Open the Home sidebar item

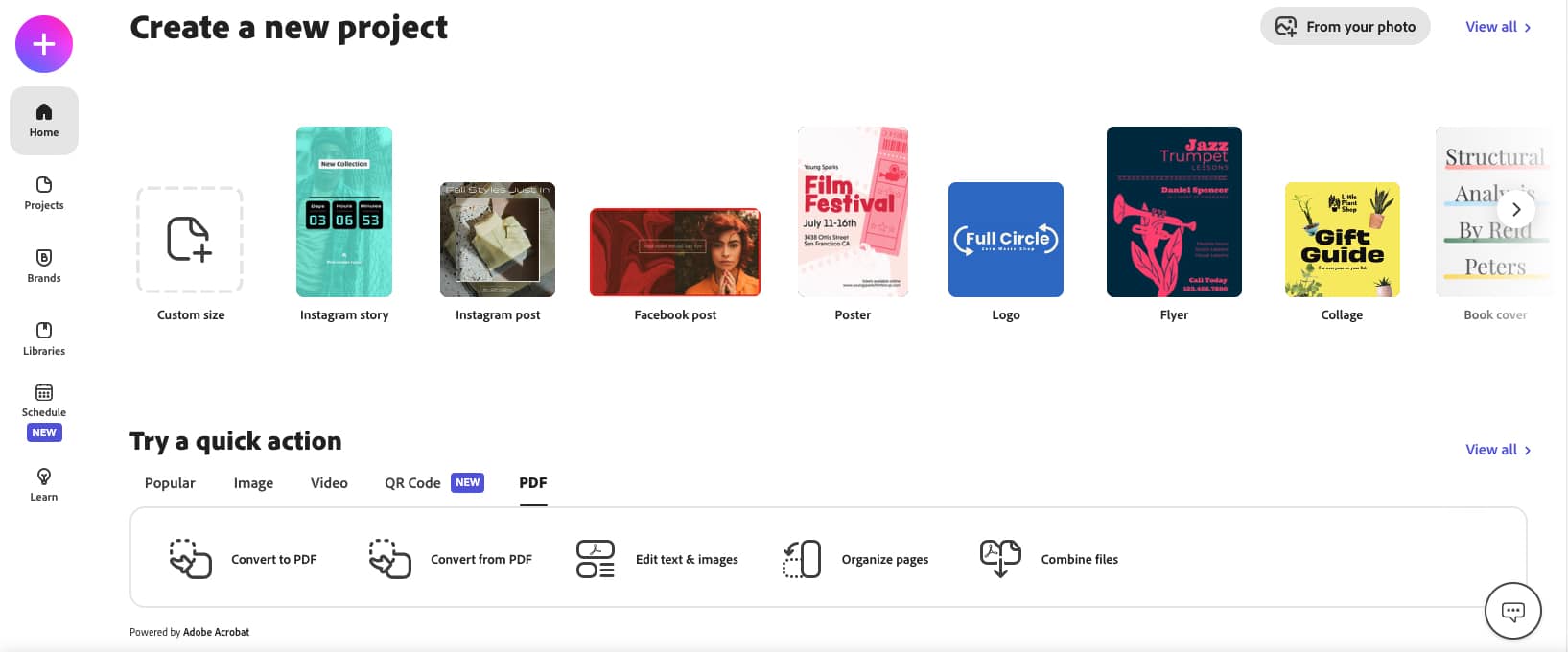[44, 121]
